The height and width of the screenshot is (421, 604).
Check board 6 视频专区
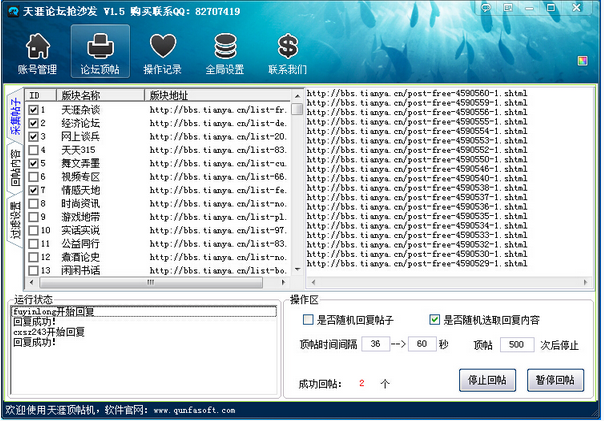pos(34,177)
